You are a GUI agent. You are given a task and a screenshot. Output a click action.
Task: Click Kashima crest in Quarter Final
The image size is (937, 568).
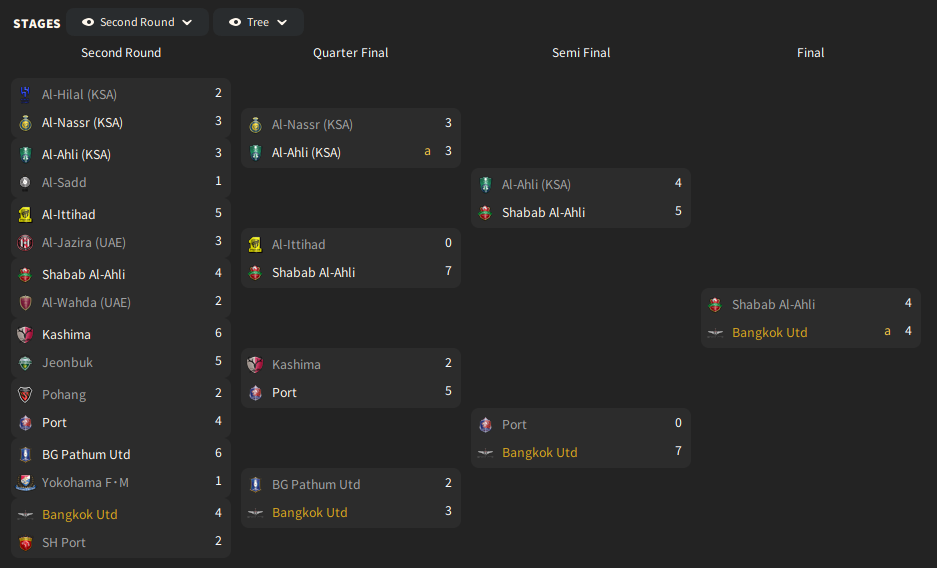click(x=255, y=364)
